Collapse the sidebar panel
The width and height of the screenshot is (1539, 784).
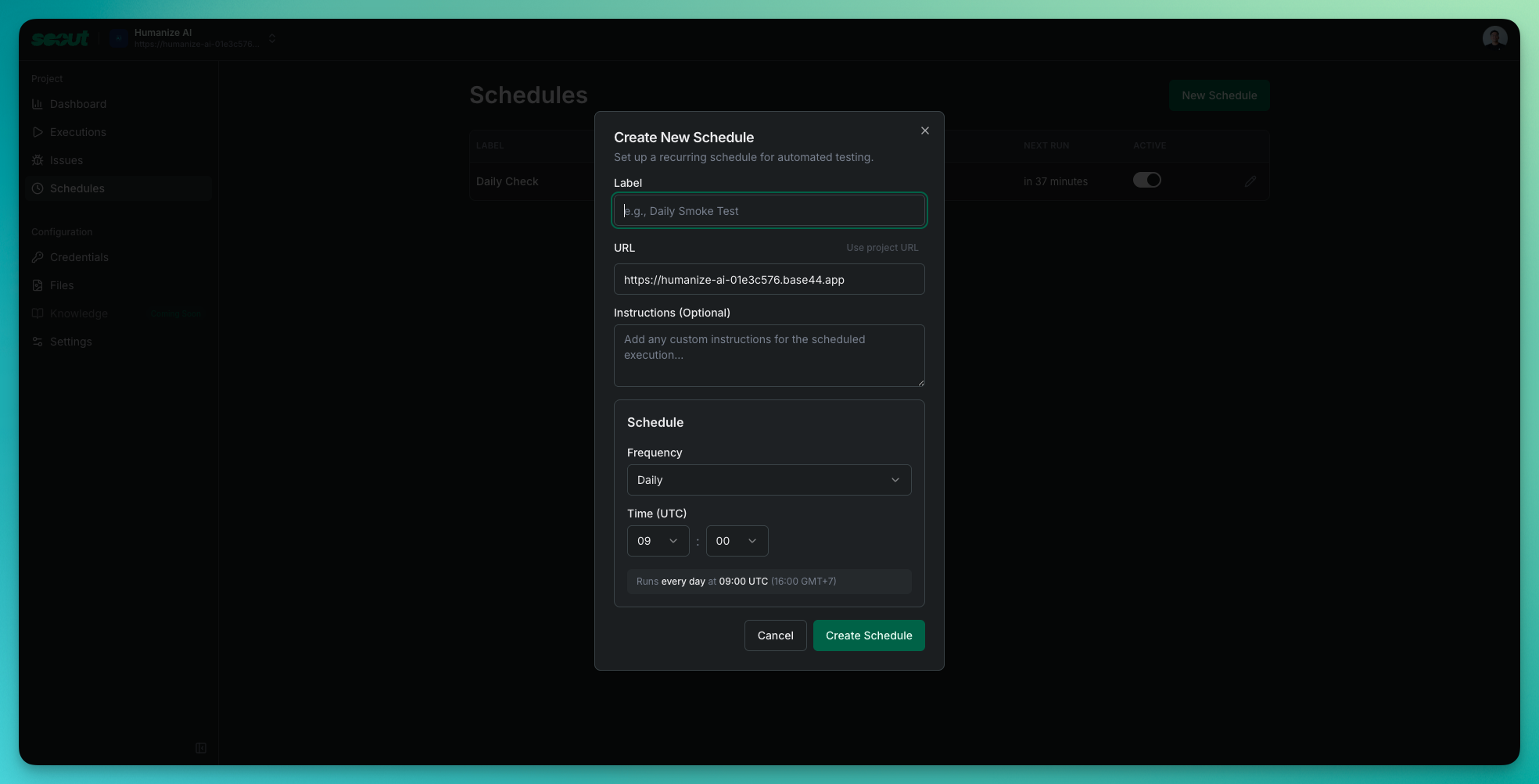tap(200, 748)
